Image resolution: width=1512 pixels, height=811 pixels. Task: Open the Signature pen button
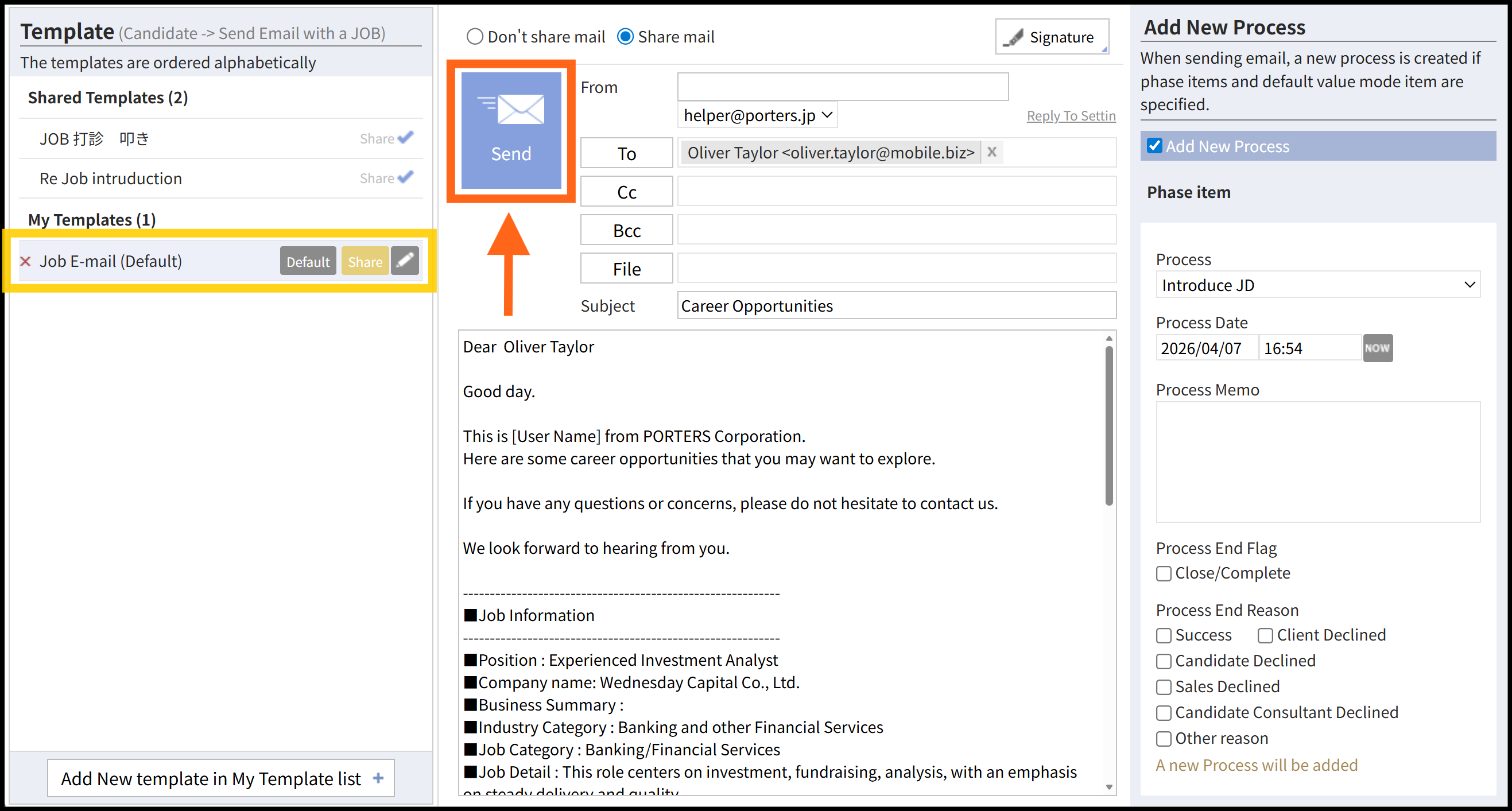coord(1051,37)
